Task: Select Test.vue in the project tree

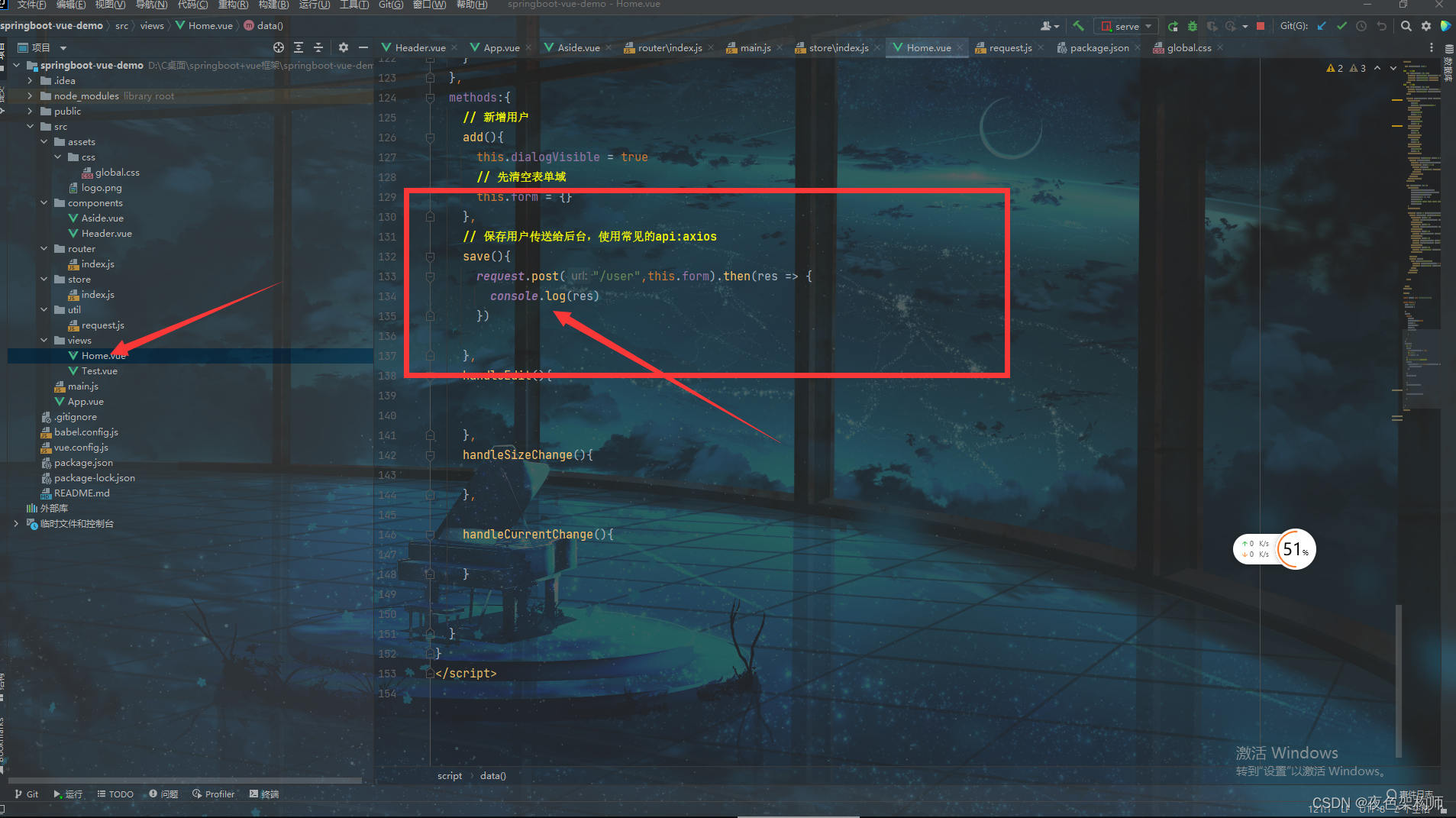Action: click(99, 371)
